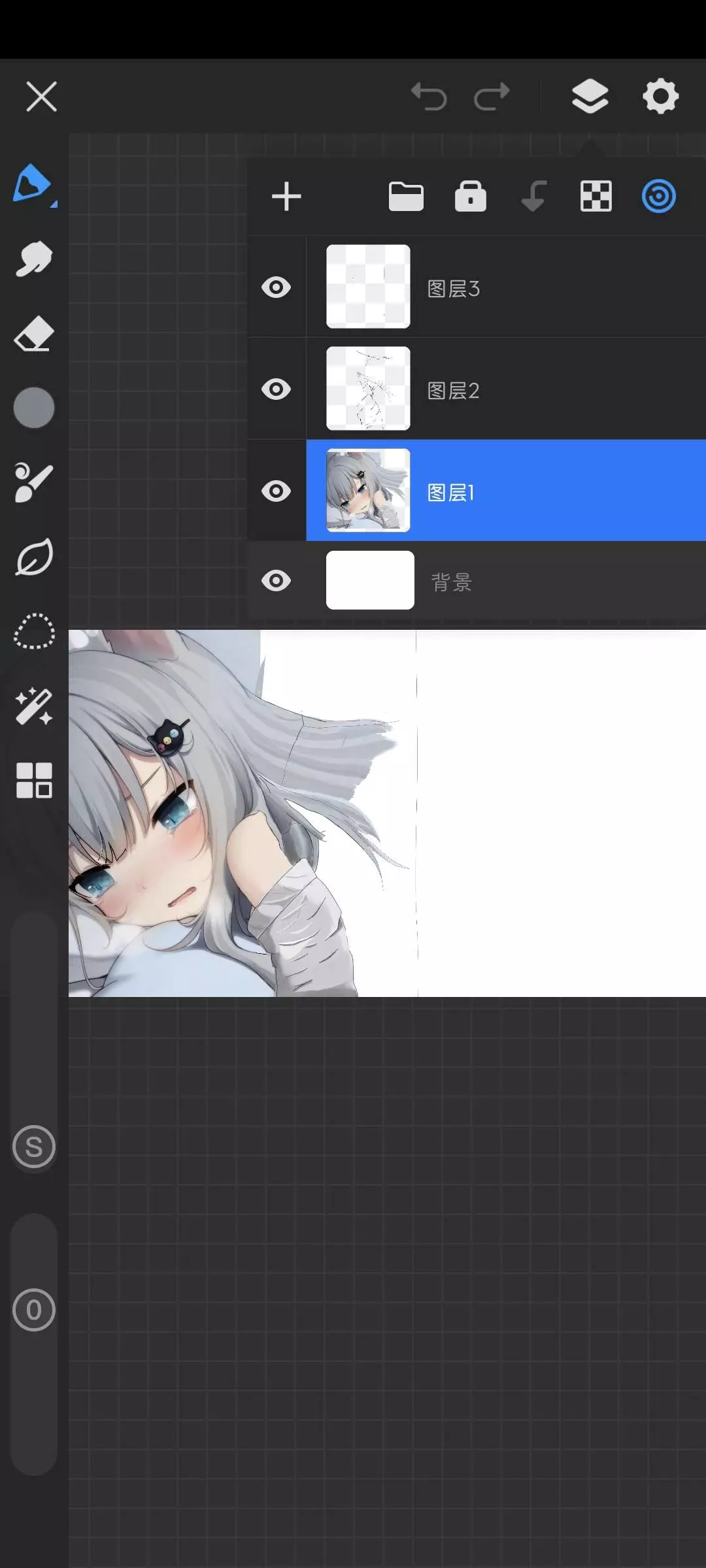This screenshot has width=706, height=1568.
Task: Toggle the checkerboard alpha lock icon
Action: (596, 197)
